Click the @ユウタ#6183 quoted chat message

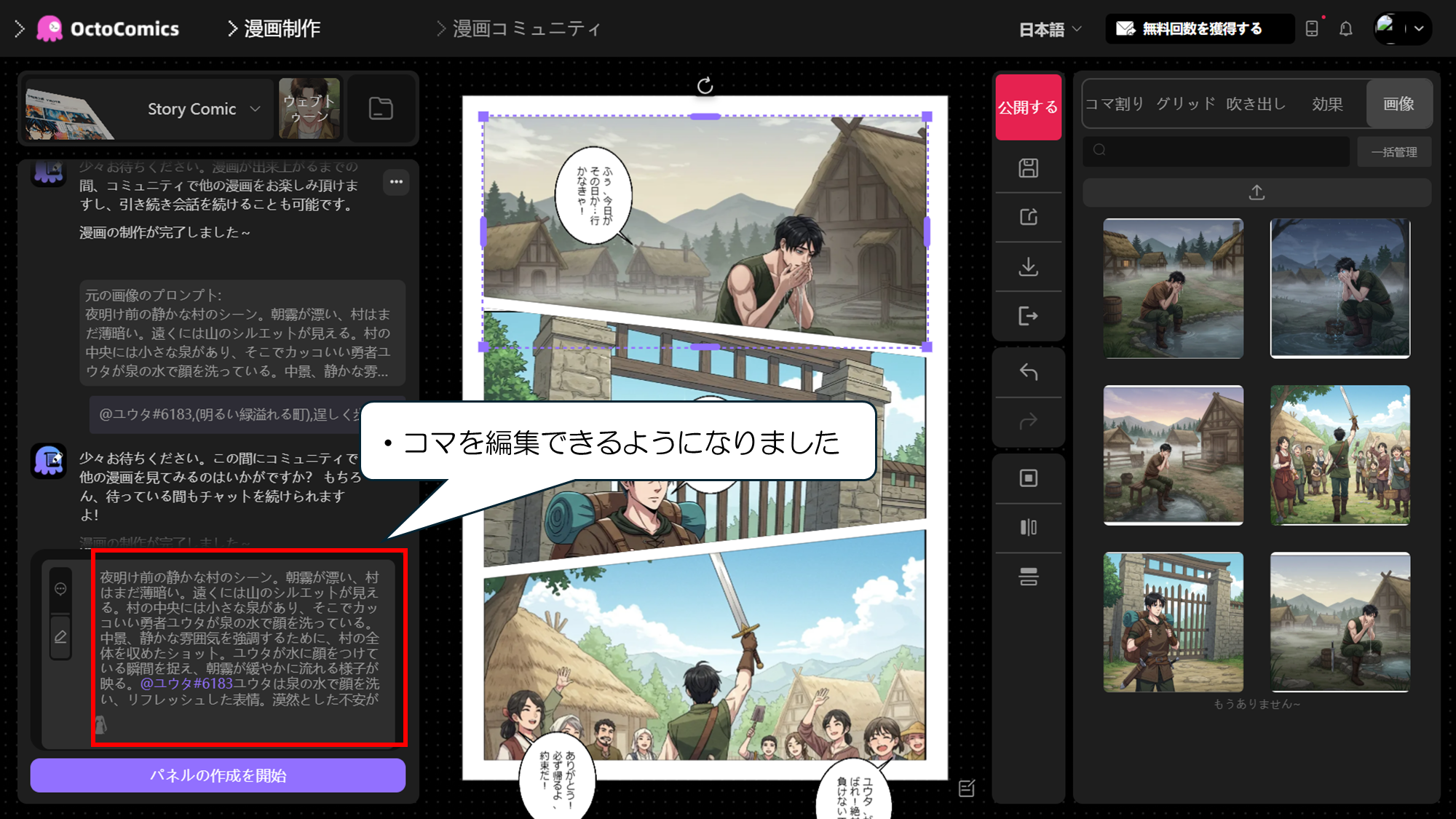click(x=248, y=414)
